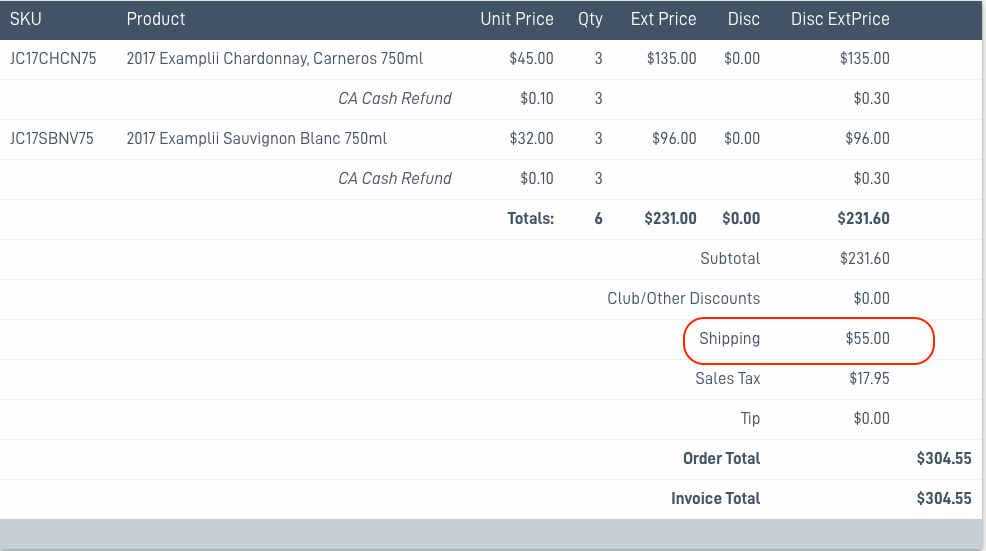This screenshot has width=986, height=551.
Task: Click the Shipping label
Action: [x=729, y=338]
